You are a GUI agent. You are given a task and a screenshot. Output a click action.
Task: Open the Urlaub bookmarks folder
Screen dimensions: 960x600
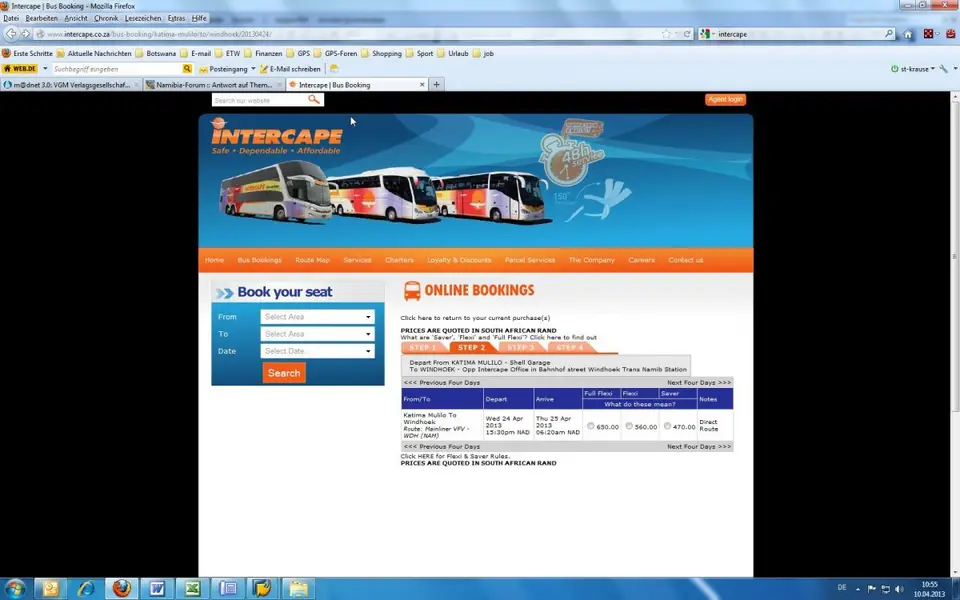tap(452, 53)
